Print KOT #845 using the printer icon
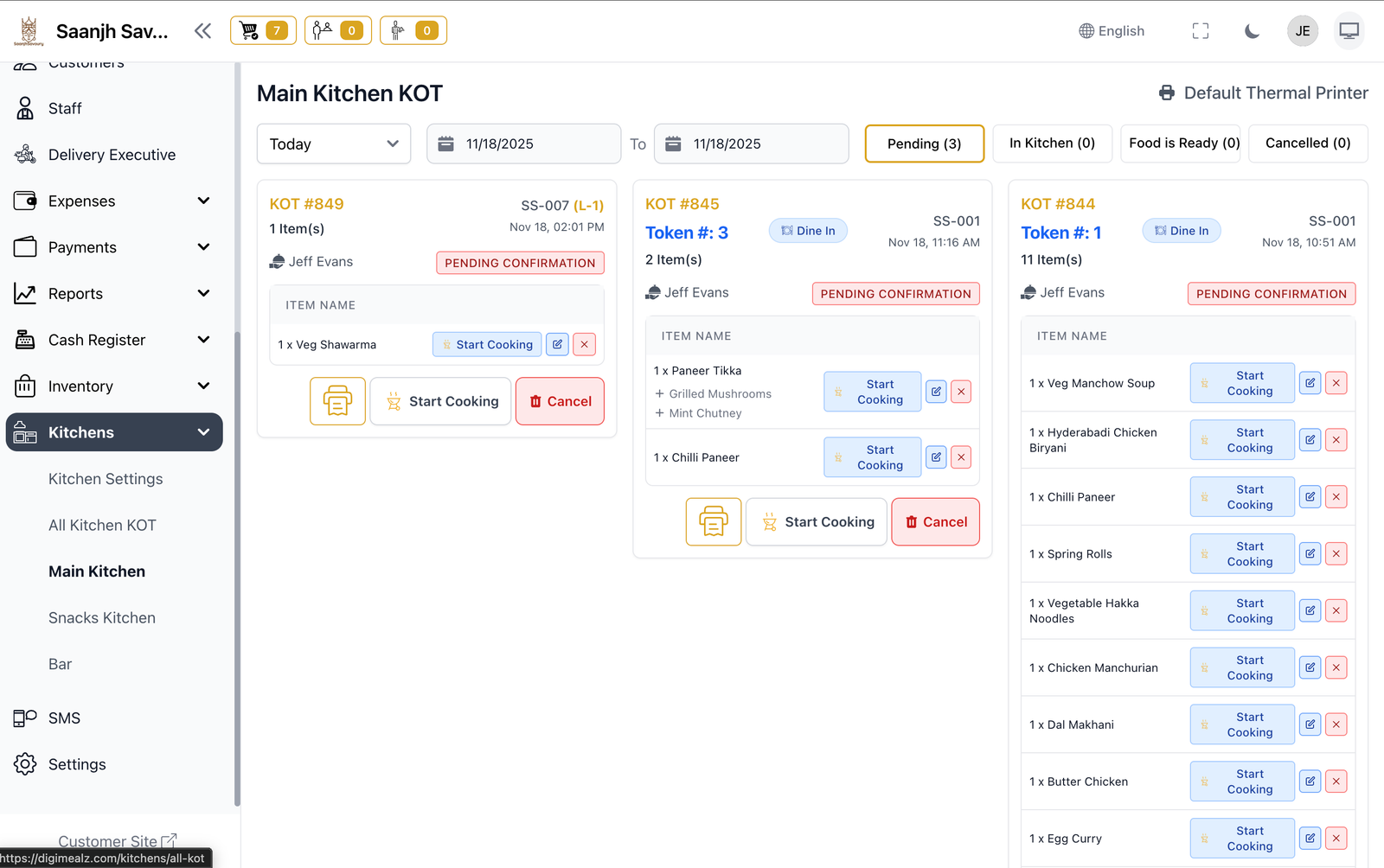Image resolution: width=1384 pixels, height=868 pixels. pos(713,522)
